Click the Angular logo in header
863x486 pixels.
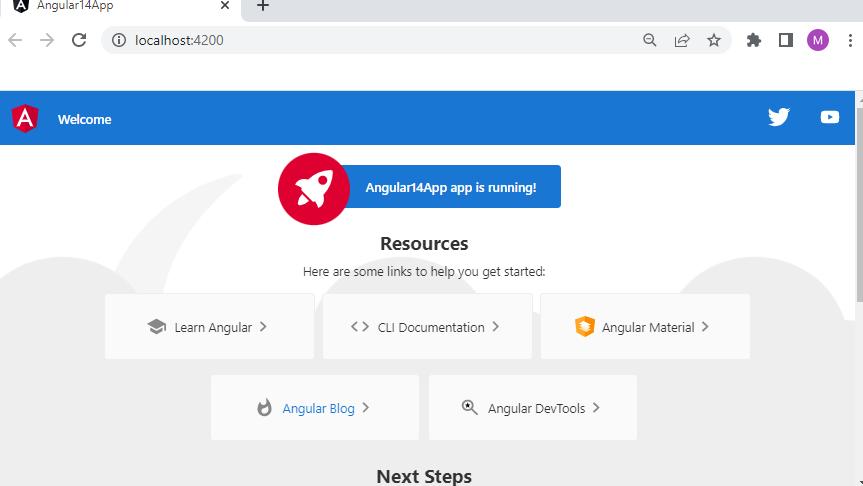click(x=25, y=118)
